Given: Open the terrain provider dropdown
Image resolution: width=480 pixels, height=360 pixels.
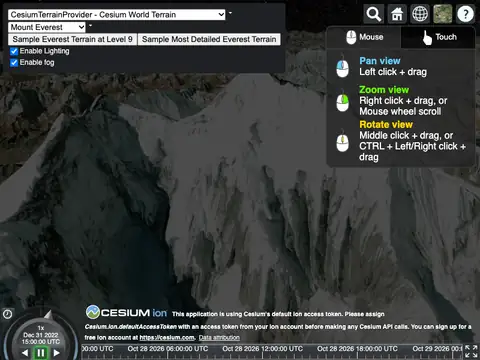Looking at the screenshot, I should point(117,15).
